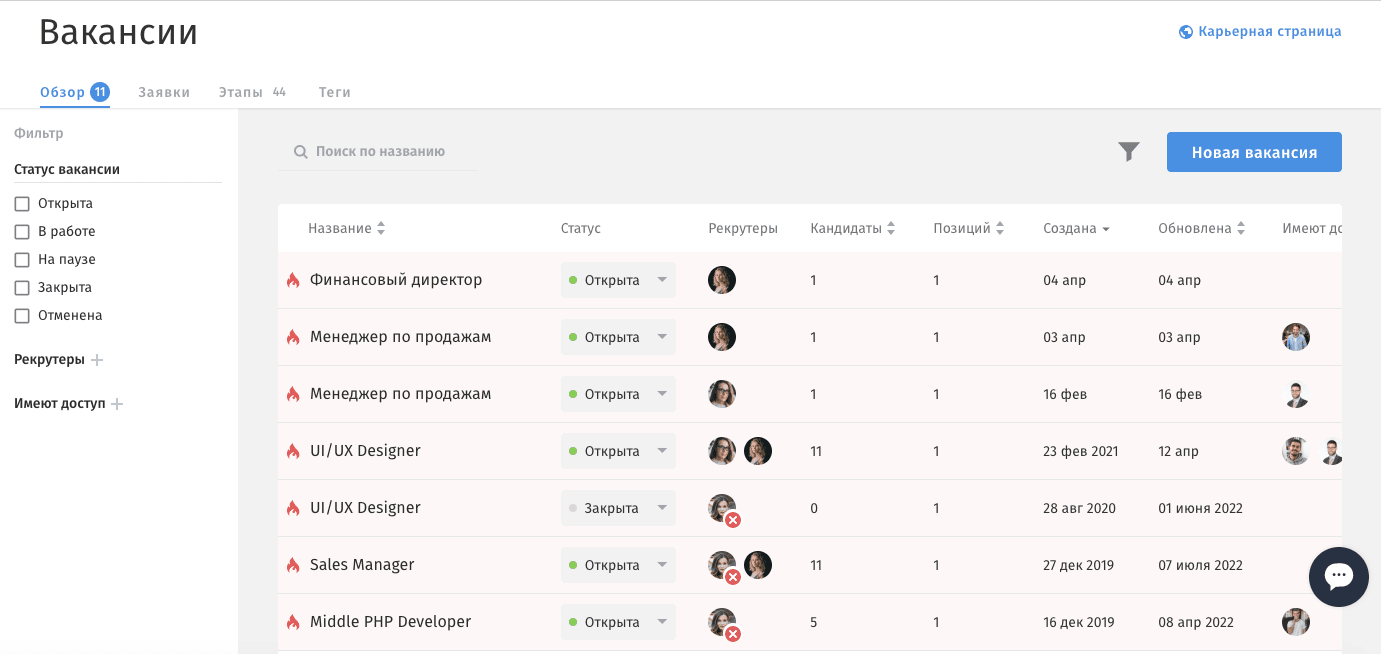1381x654 pixels.
Task: Click the funnel filter icon
Action: click(x=1129, y=152)
